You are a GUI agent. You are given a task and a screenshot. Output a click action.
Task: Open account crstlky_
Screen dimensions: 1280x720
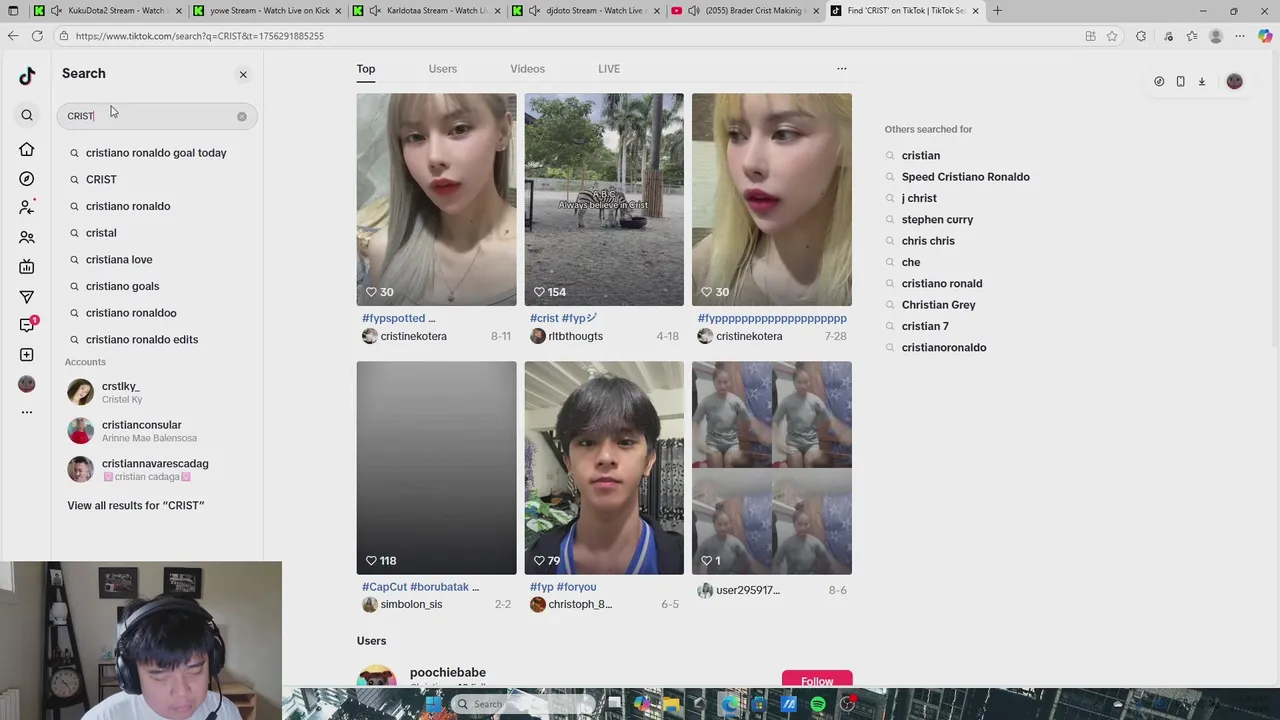[156, 392]
